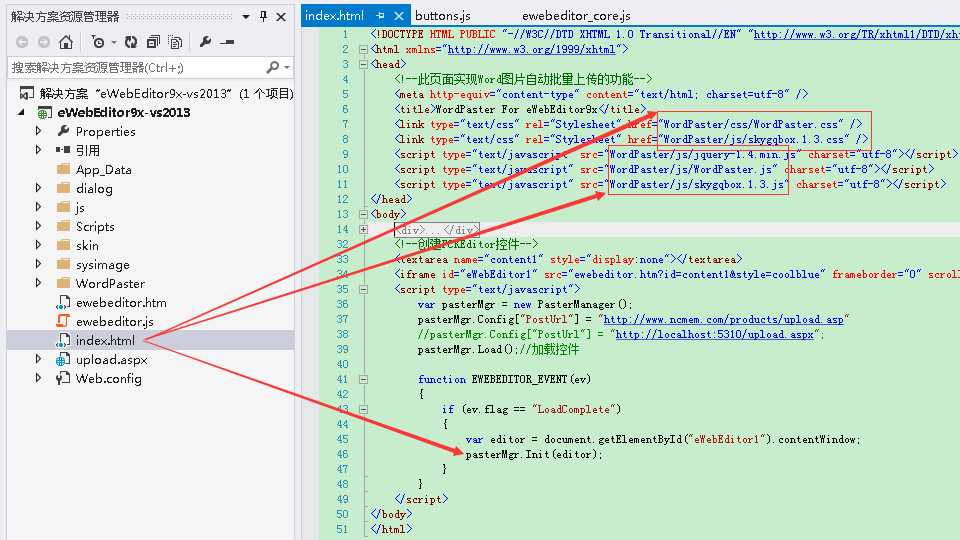Toggle Preview Selected Items button
The height and width of the screenshot is (540, 960).
(228, 42)
